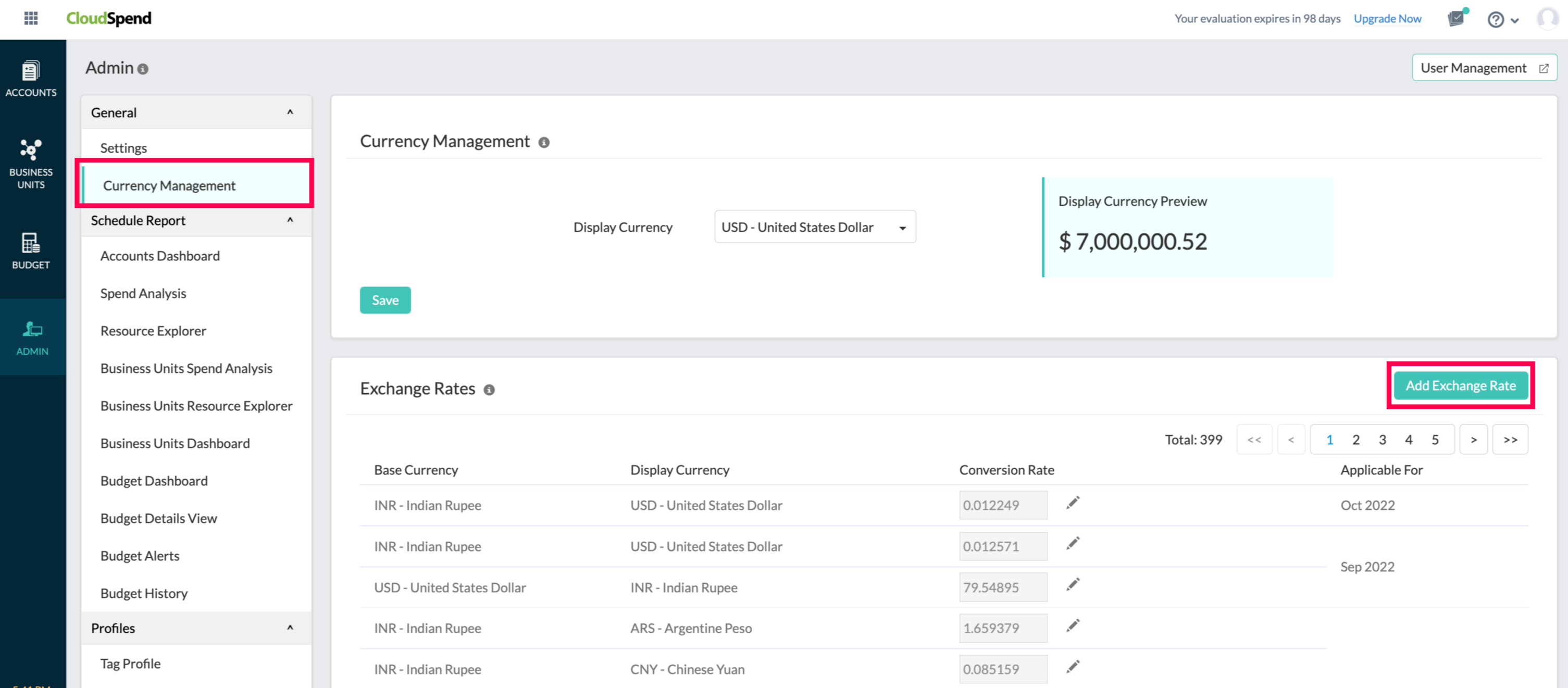Click info icon beside Exchange Rates
This screenshot has height=688, width=1568.
tap(489, 390)
